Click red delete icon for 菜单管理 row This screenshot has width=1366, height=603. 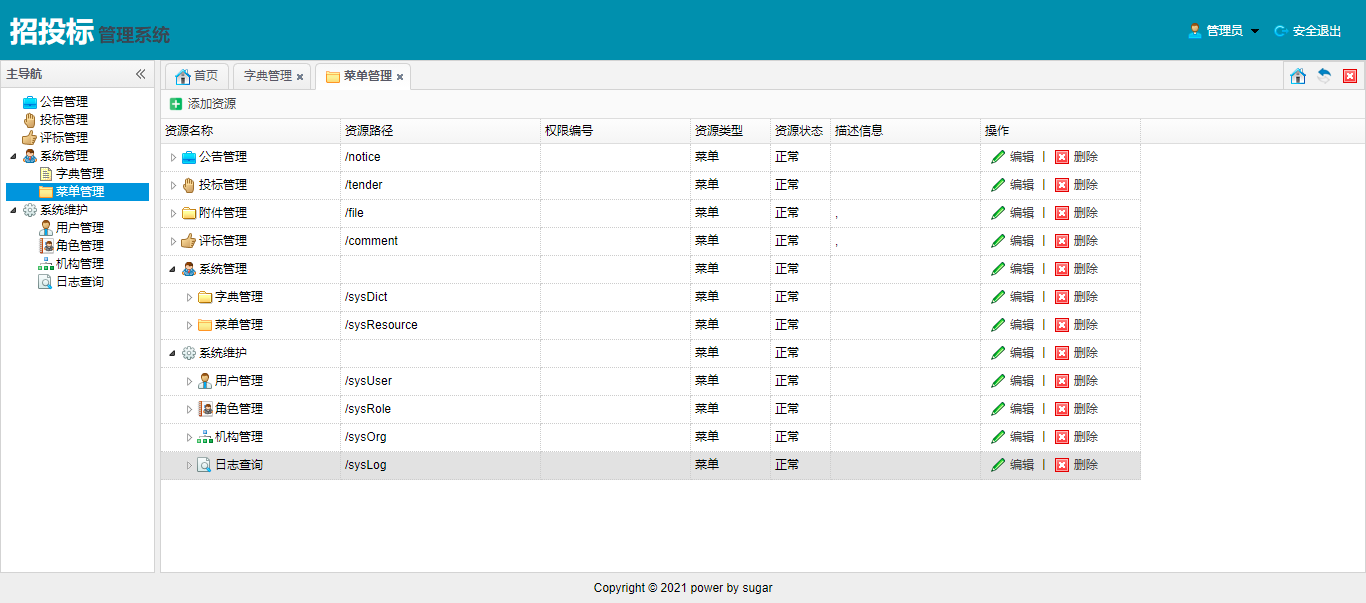(1062, 325)
